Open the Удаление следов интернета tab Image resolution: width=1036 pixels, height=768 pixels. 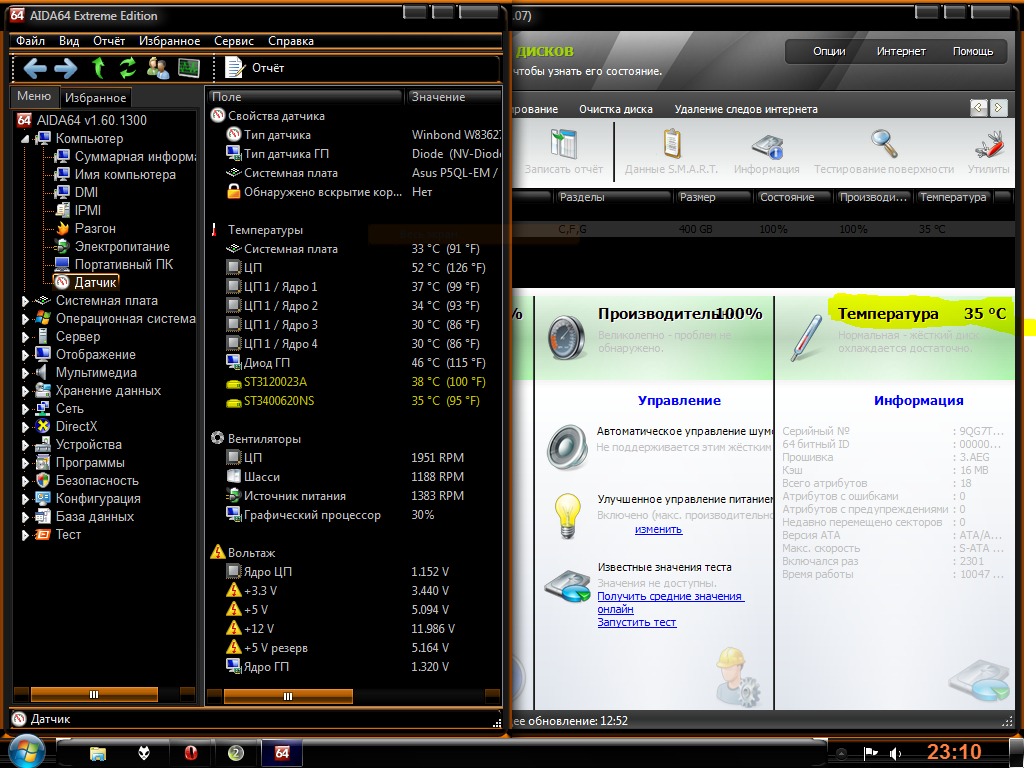[746, 109]
